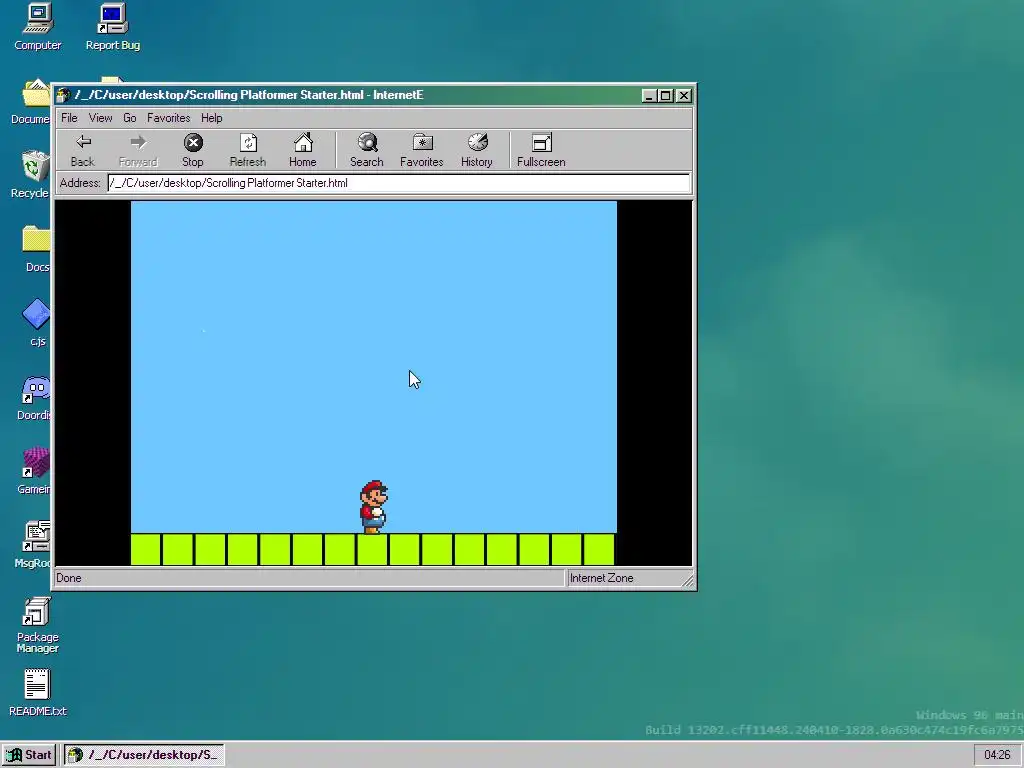Open the Search toolbar button
The height and width of the screenshot is (768, 1024).
(366, 150)
